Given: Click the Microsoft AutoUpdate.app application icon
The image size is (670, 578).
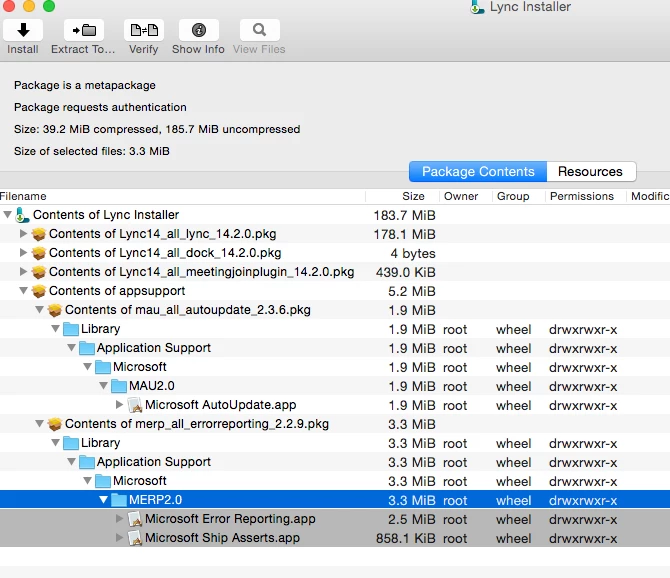Looking at the screenshot, I should click(135, 405).
